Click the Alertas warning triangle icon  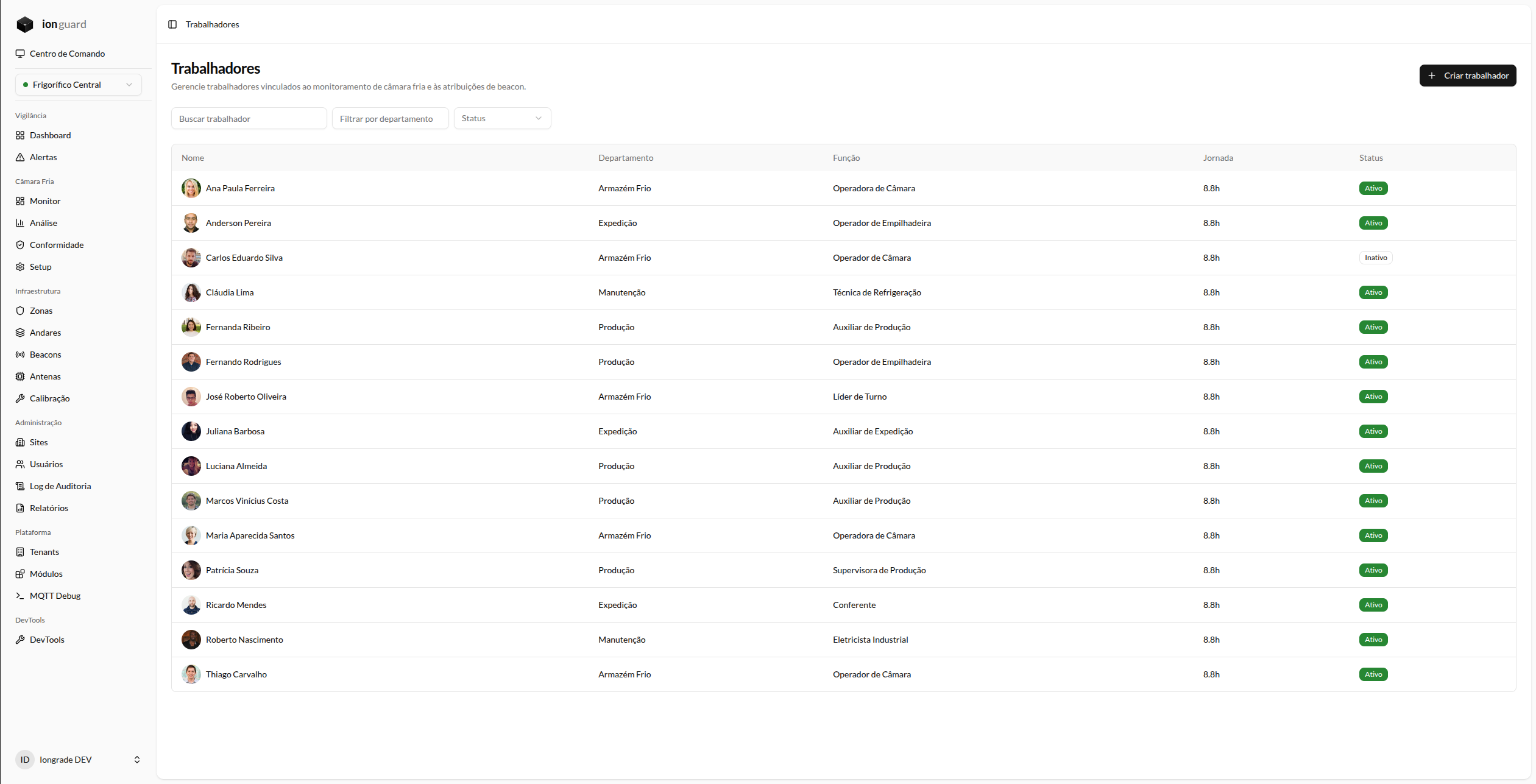[20, 157]
